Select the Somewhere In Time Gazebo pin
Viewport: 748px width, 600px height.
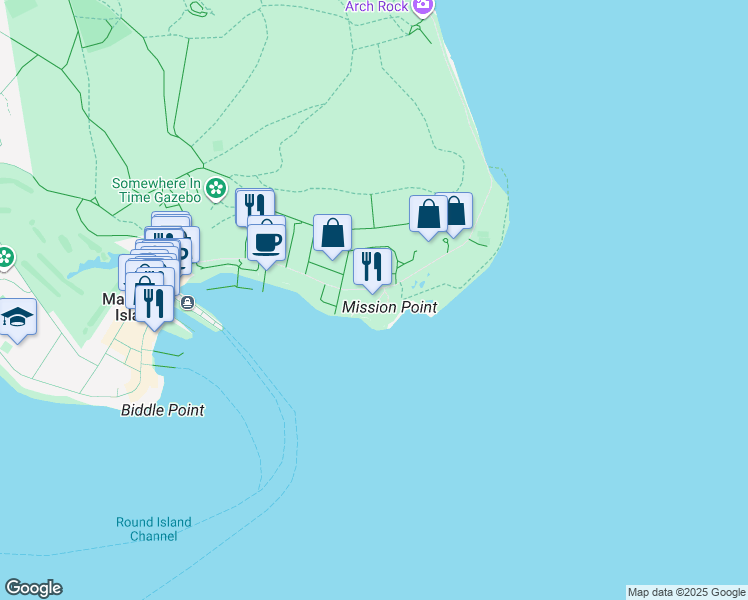pos(217,189)
